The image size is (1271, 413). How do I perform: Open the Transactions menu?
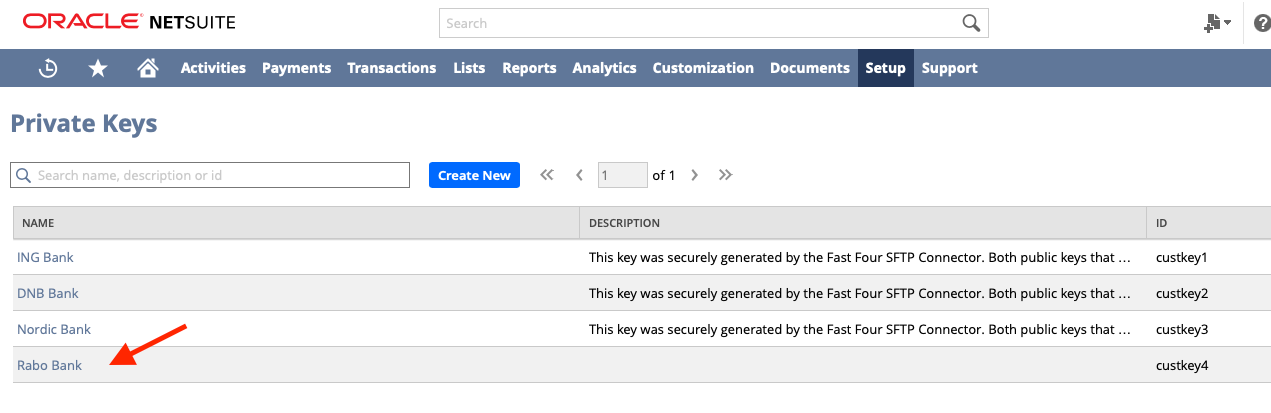click(x=392, y=68)
